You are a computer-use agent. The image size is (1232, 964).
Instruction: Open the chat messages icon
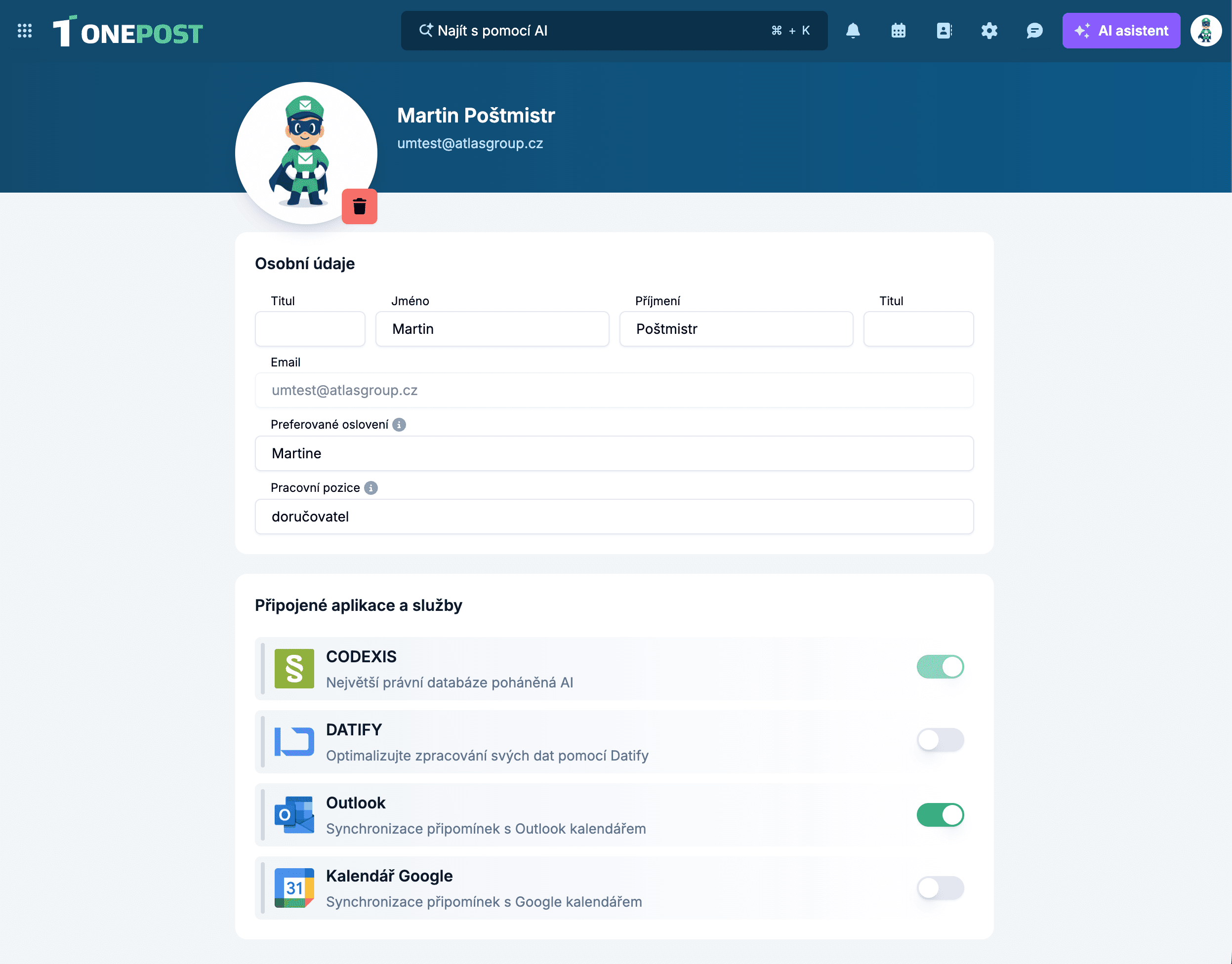[x=1034, y=31]
